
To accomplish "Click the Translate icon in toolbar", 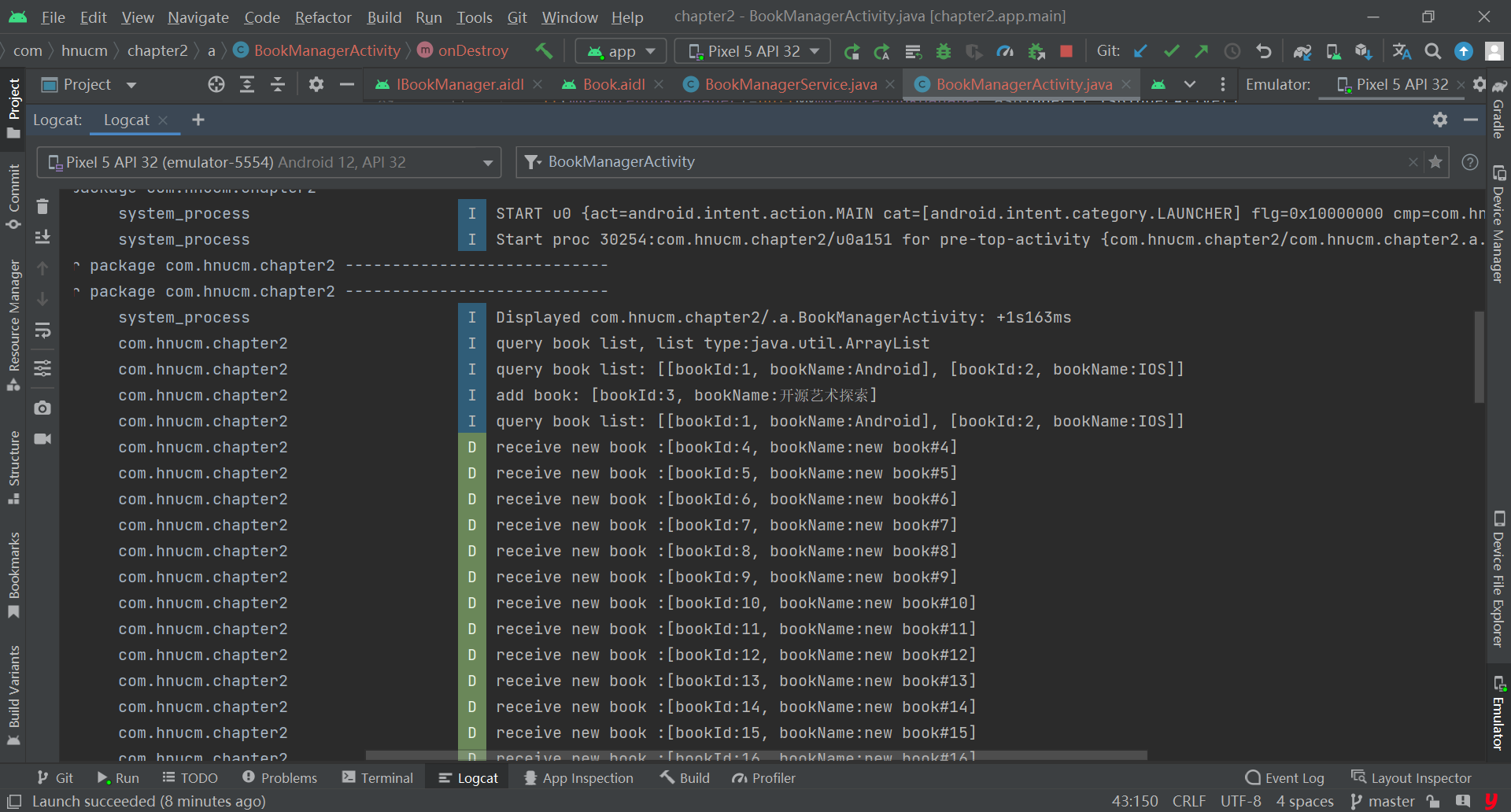I will pyautogui.click(x=1402, y=51).
